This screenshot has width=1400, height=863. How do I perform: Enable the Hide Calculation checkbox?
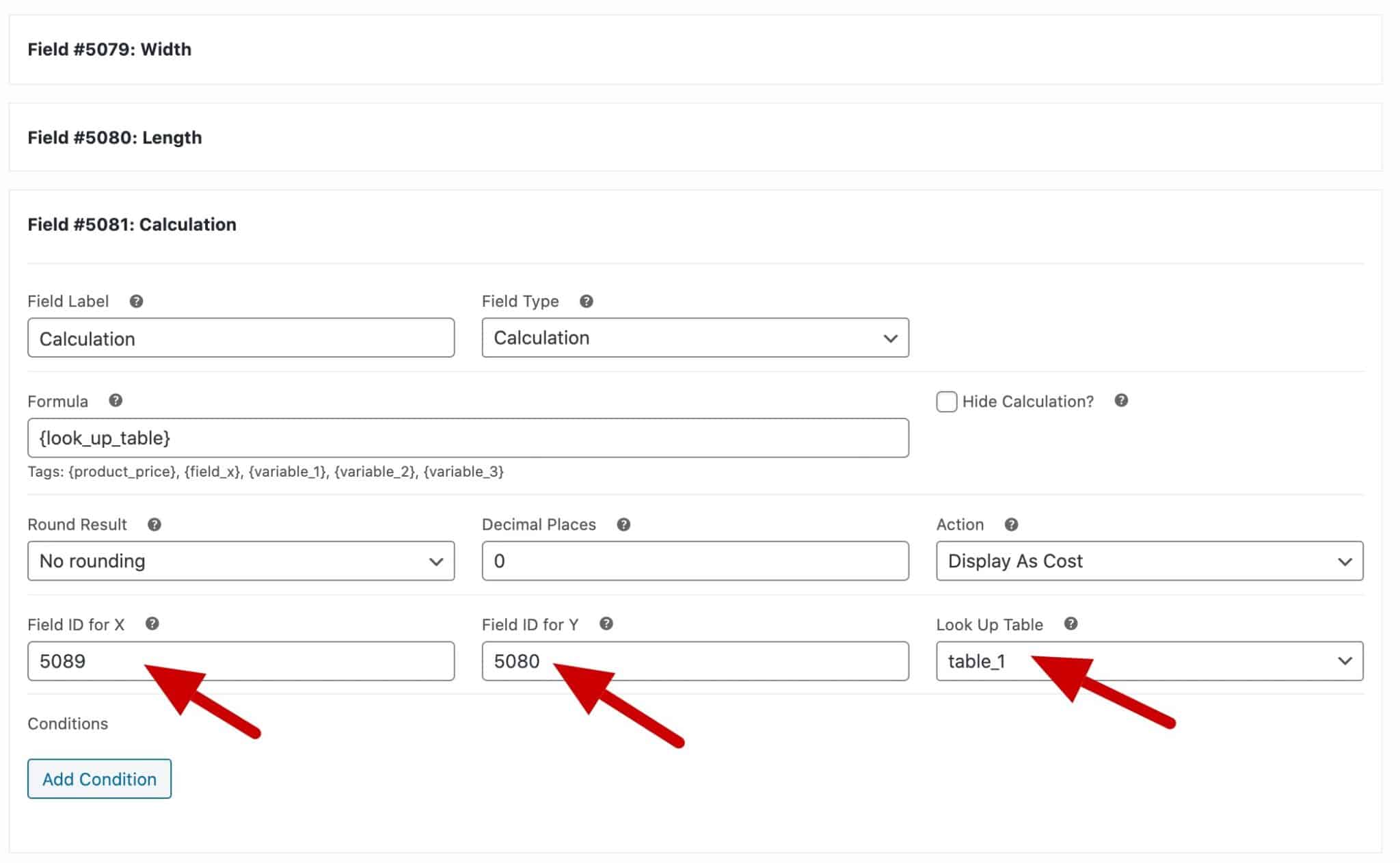click(x=946, y=402)
